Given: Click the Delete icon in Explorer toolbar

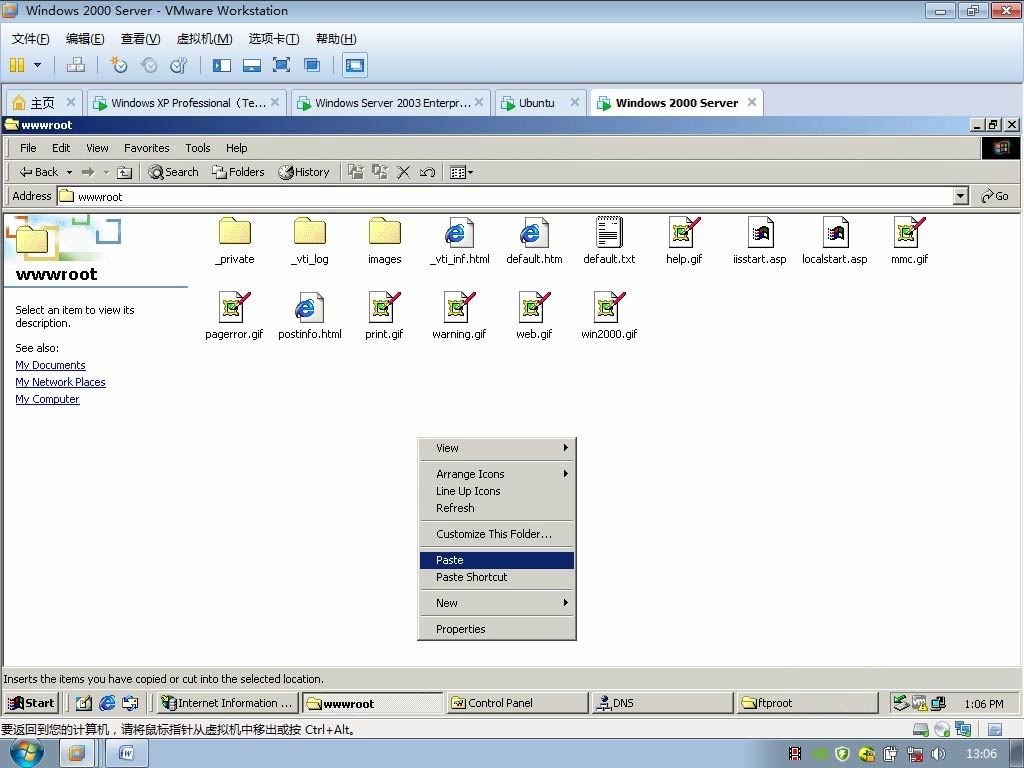Looking at the screenshot, I should (x=404, y=172).
